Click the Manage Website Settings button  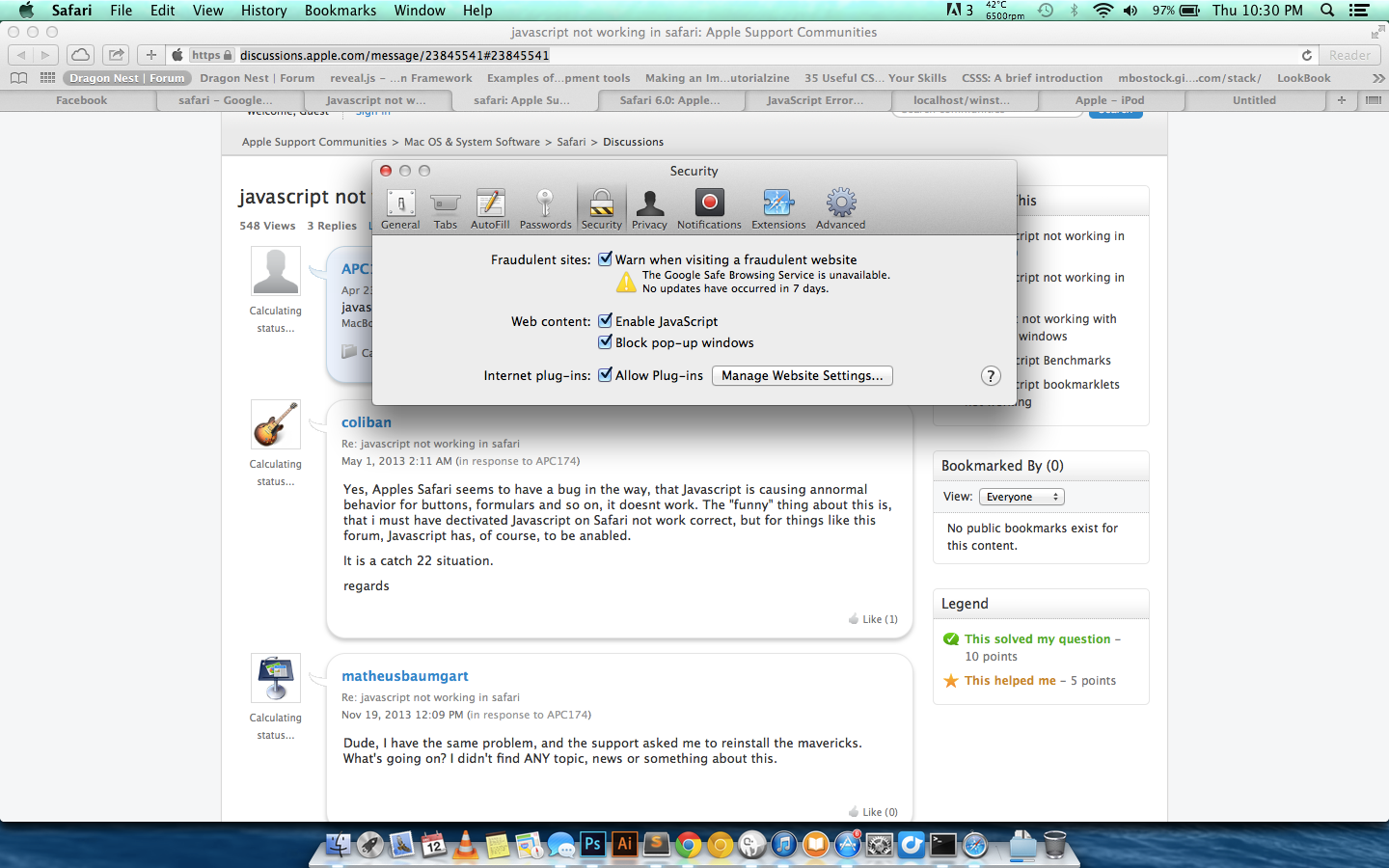(x=803, y=376)
